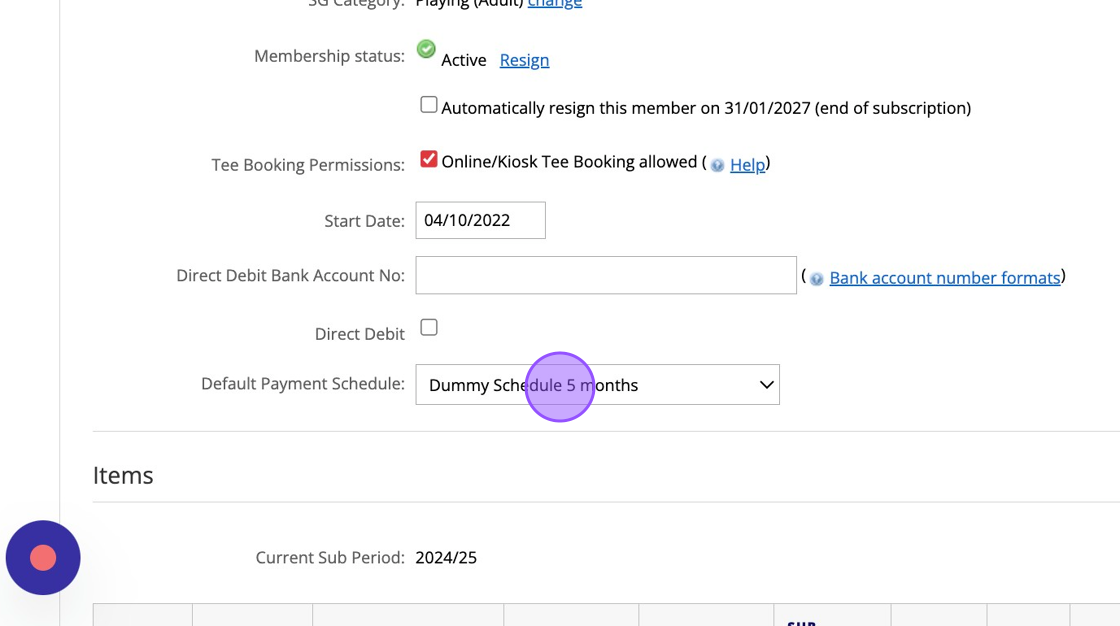The image size is (1120, 626).
Task: Select the 2024/25 Current Sub Period value
Action: point(446,558)
